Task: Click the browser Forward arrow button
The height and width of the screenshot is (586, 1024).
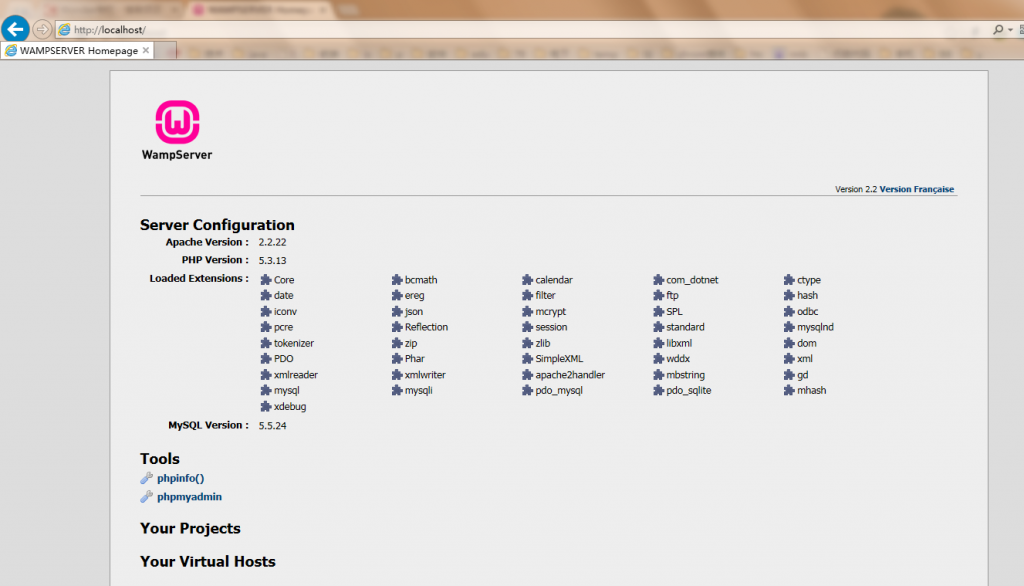Action: [42, 29]
